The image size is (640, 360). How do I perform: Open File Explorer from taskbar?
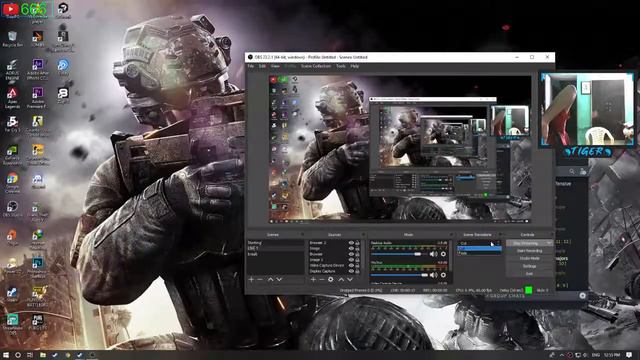pyautogui.click(x=42, y=355)
